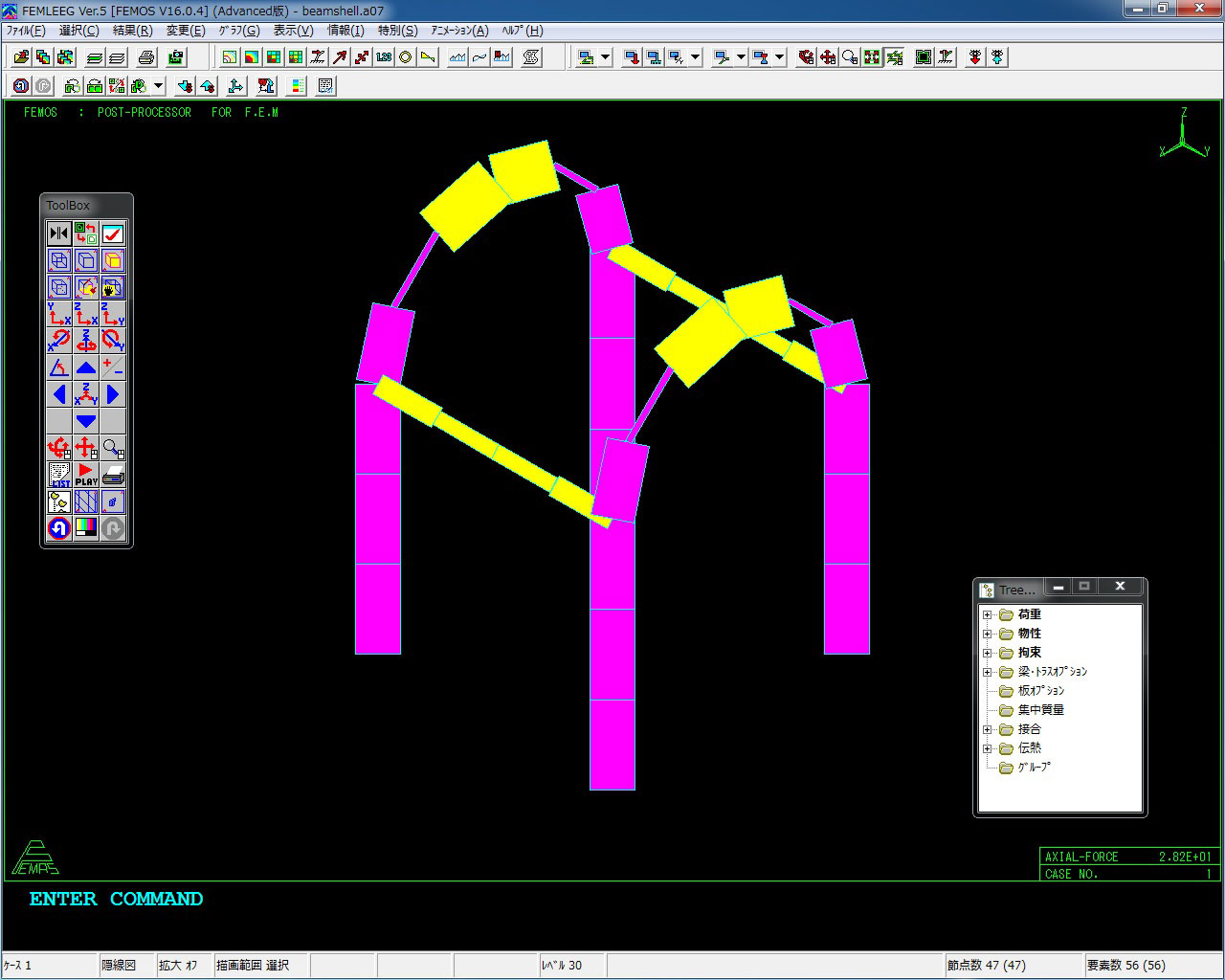Click the open file toolbar icon
This screenshot has width=1225, height=980.
(x=21, y=57)
